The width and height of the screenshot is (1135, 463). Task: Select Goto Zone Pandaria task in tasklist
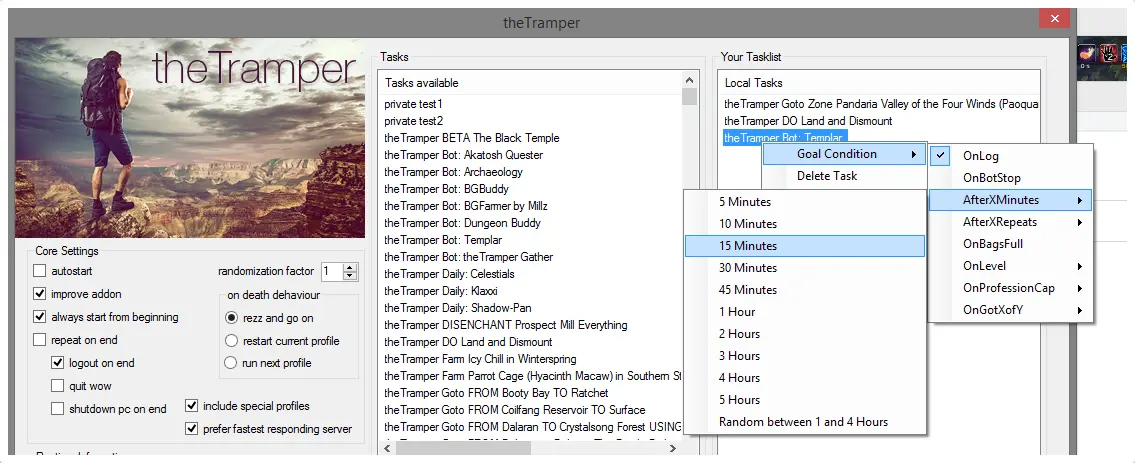(881, 104)
